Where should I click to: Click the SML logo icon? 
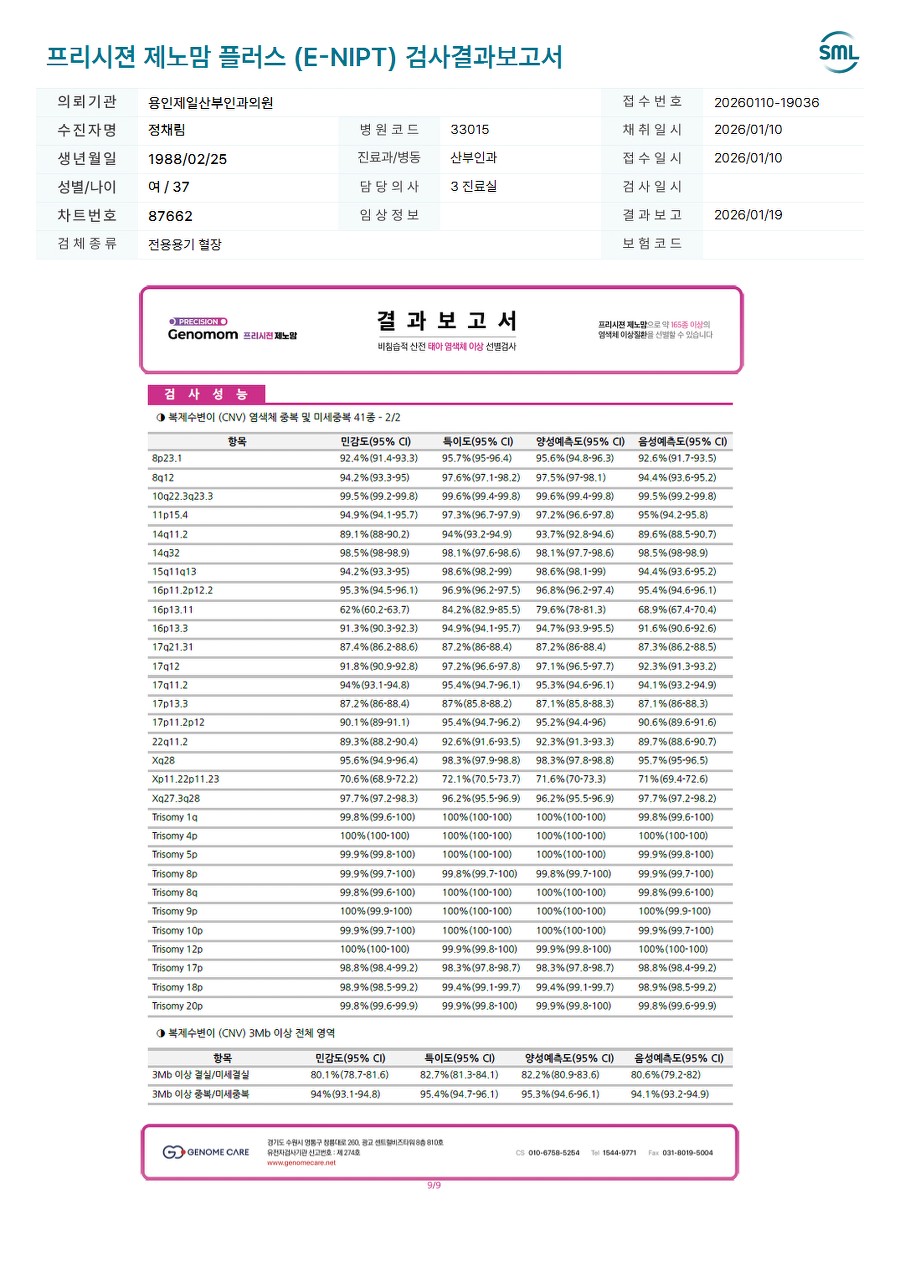coord(838,53)
